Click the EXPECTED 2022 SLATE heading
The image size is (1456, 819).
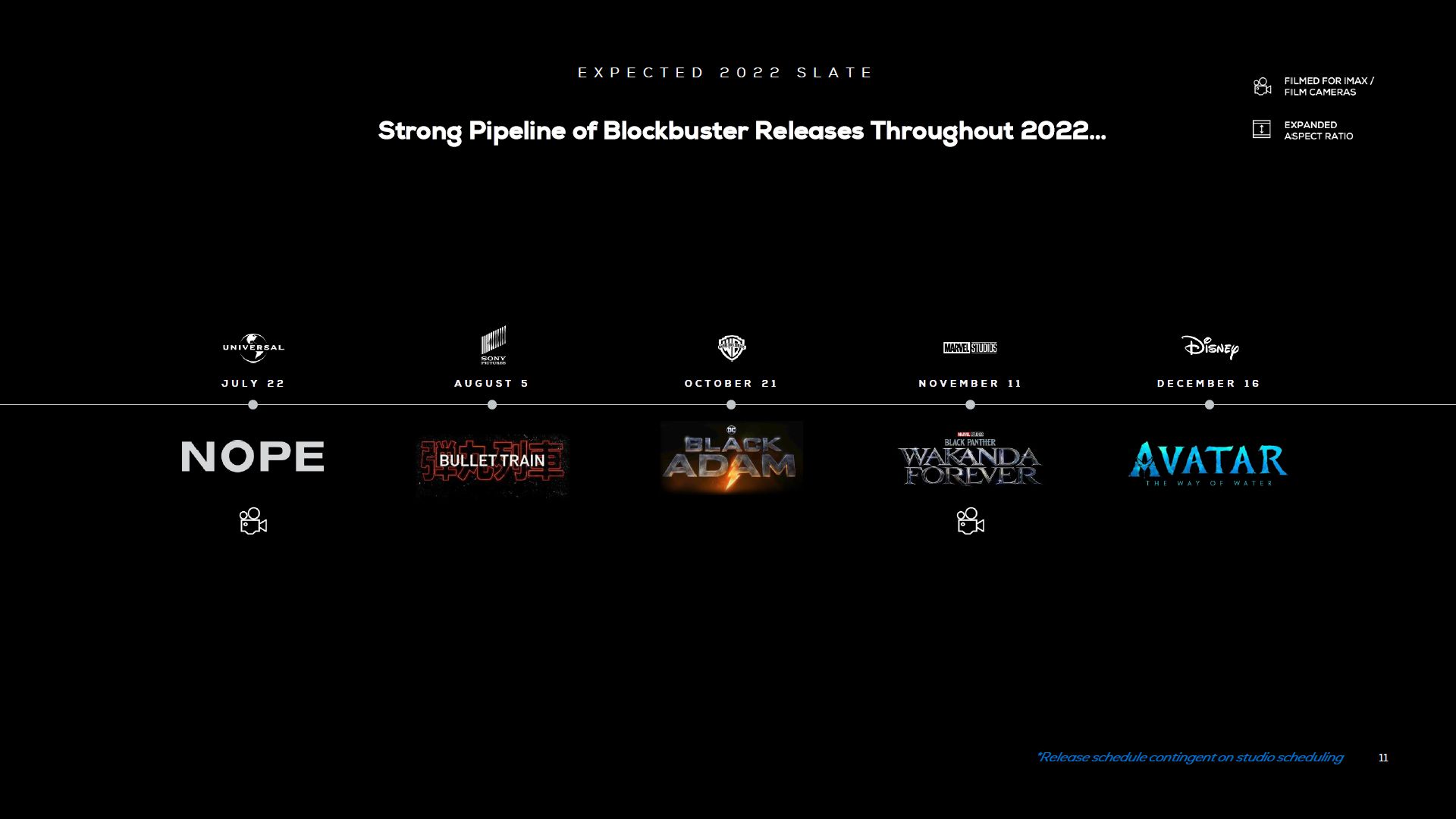pos(726,73)
